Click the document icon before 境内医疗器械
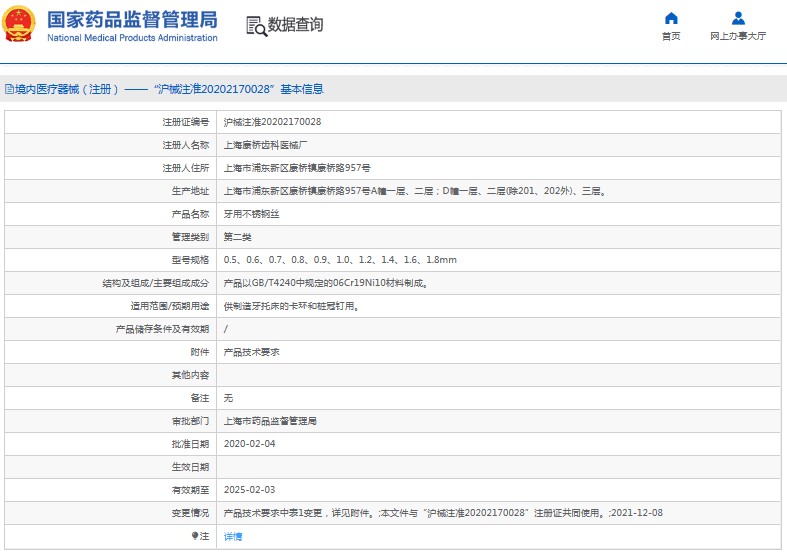The width and height of the screenshot is (787, 554). pyautogui.click(x=8, y=89)
